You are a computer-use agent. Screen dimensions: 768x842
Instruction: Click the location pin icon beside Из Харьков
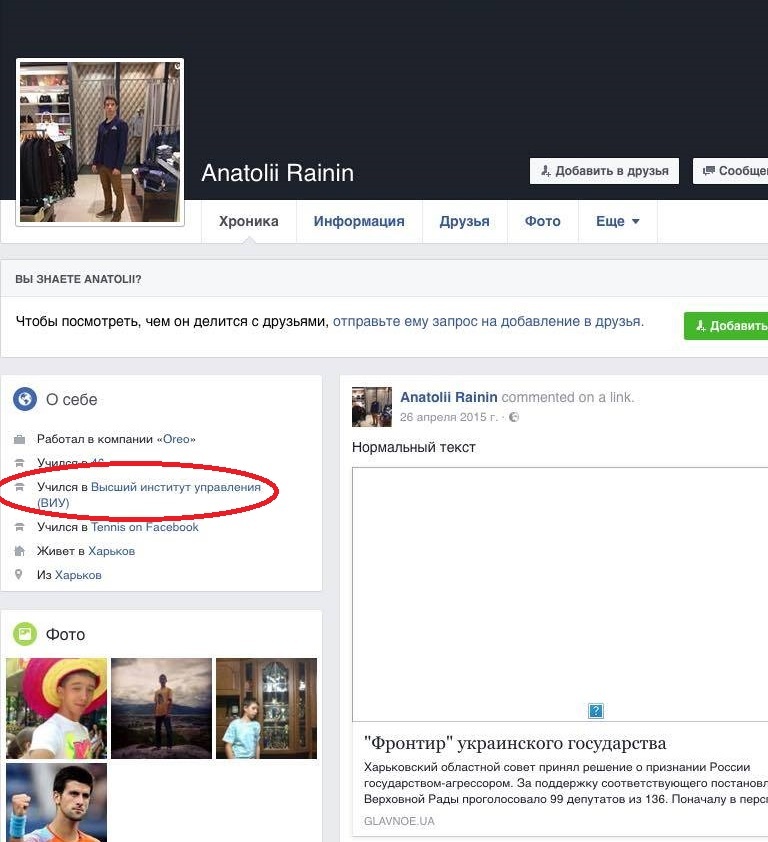pos(19,575)
